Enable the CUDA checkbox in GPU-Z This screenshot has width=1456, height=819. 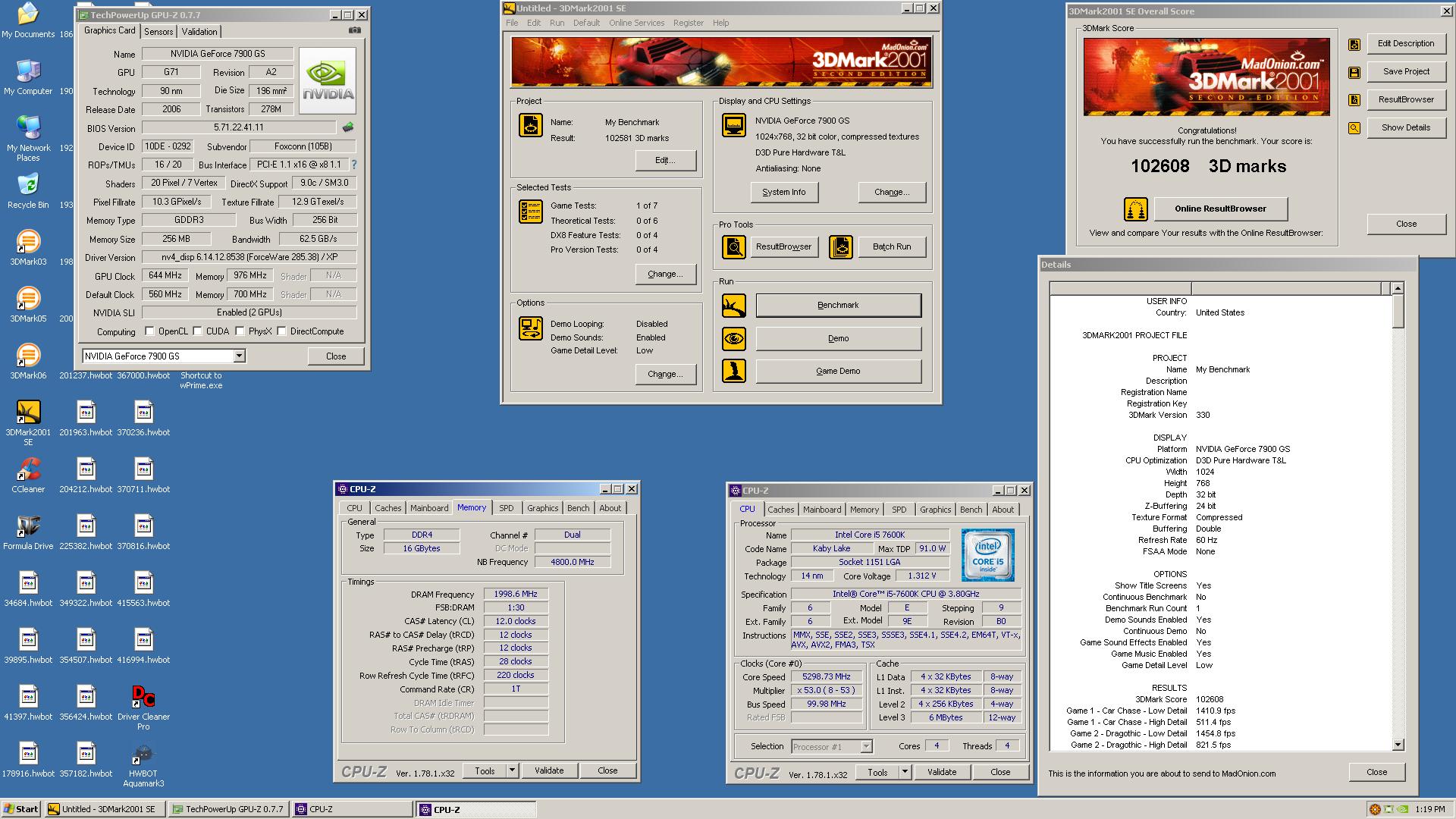197,331
